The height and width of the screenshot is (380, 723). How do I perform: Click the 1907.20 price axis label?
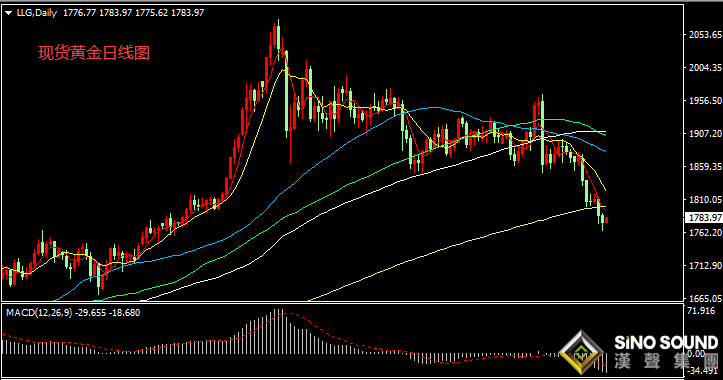click(705, 133)
